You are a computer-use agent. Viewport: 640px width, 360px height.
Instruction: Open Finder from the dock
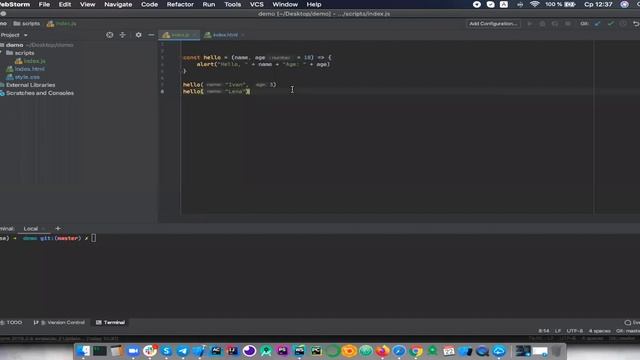click(83, 351)
